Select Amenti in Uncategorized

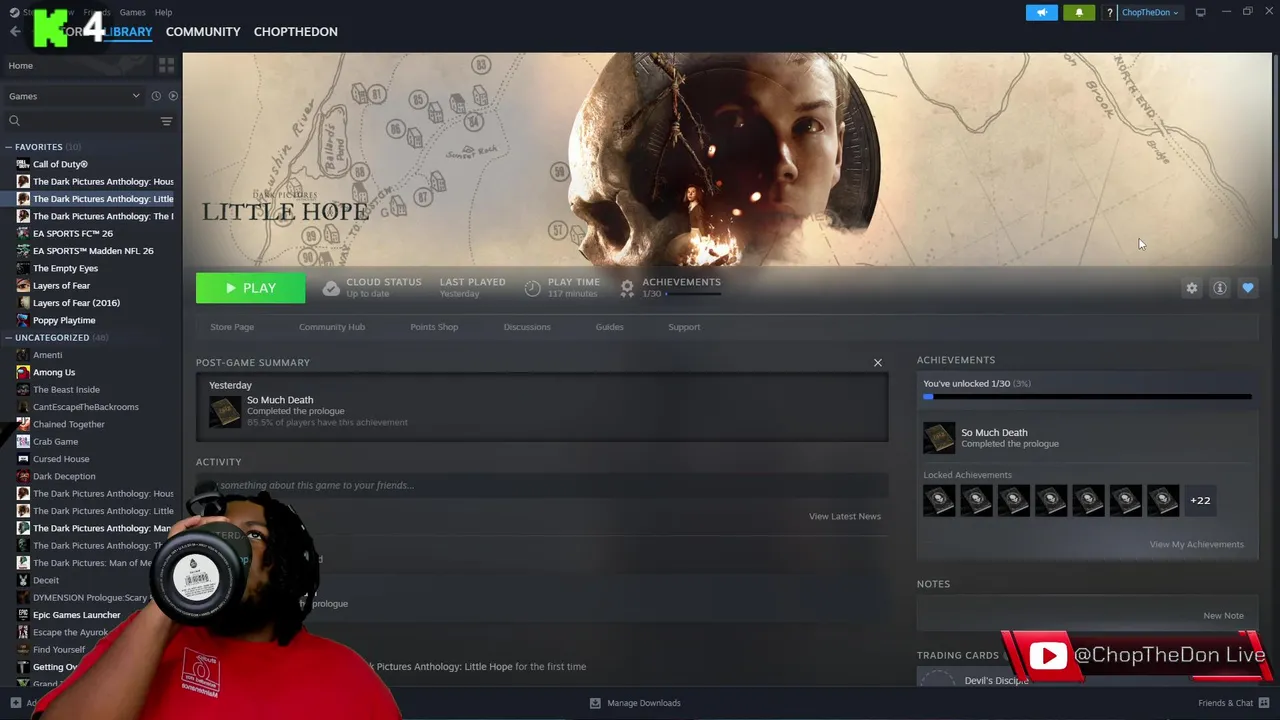tap(47, 355)
